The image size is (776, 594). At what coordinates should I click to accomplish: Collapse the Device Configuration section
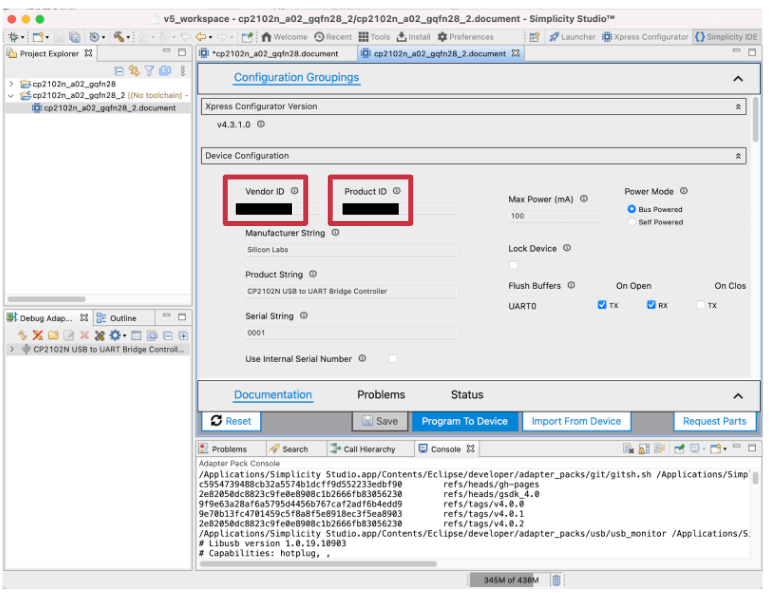738,156
